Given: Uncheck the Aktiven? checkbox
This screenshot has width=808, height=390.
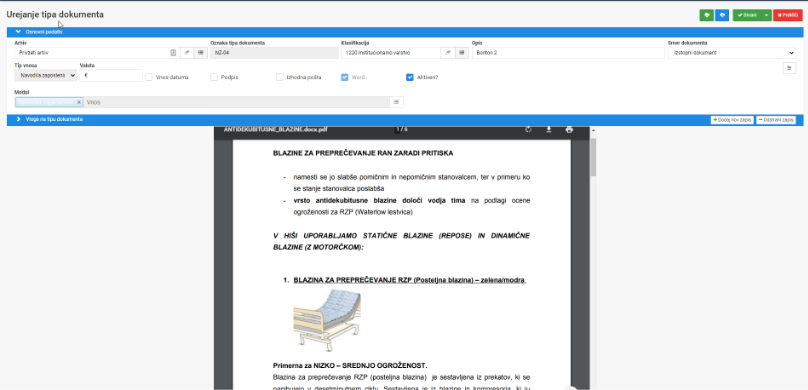Looking at the screenshot, I should pos(410,77).
